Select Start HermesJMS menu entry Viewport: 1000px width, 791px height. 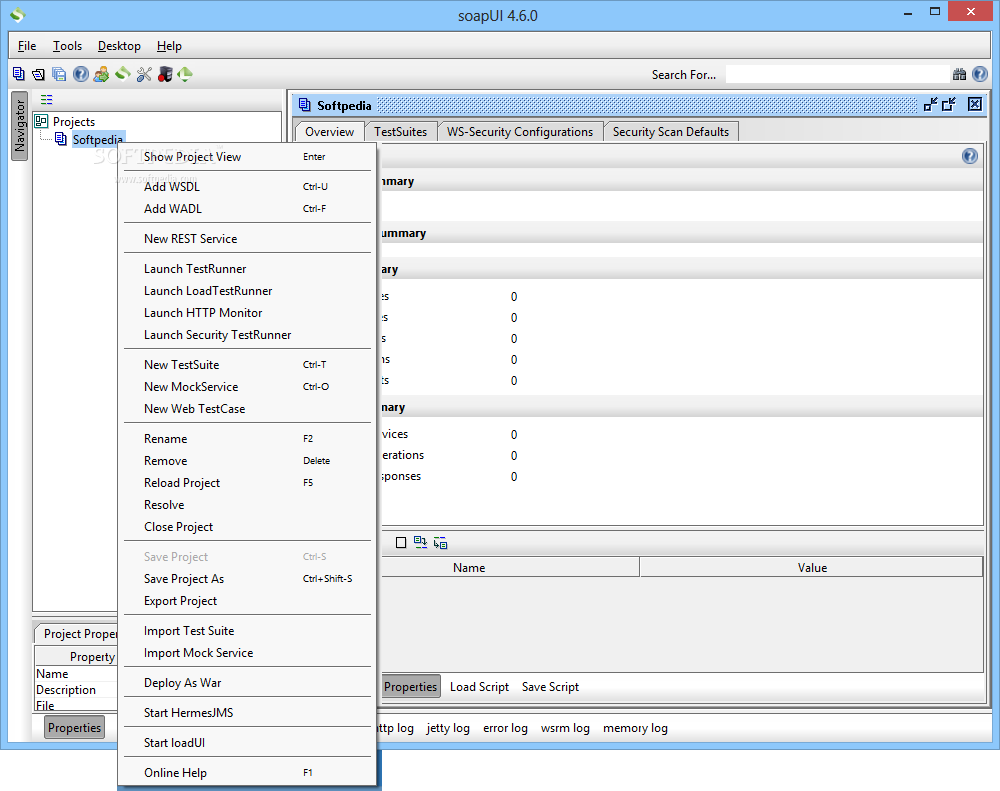[x=247, y=713]
